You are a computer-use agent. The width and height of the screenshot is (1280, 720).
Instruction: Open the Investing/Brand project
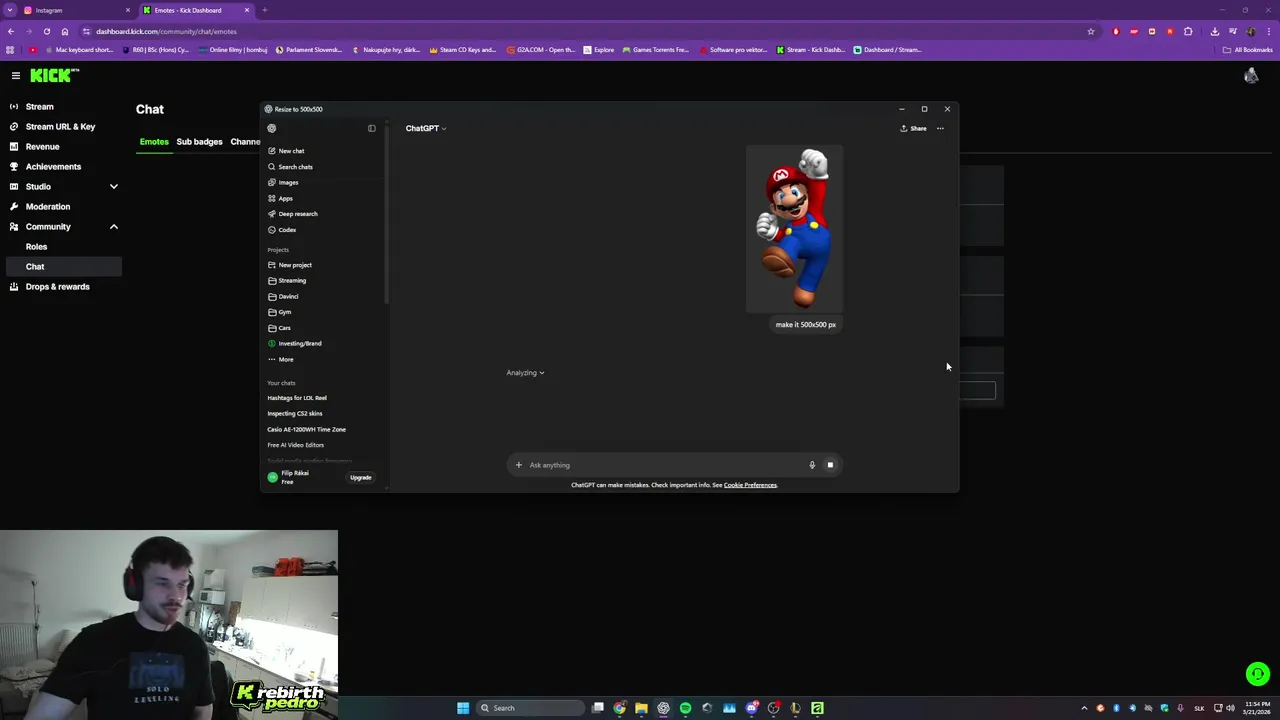[295, 344]
